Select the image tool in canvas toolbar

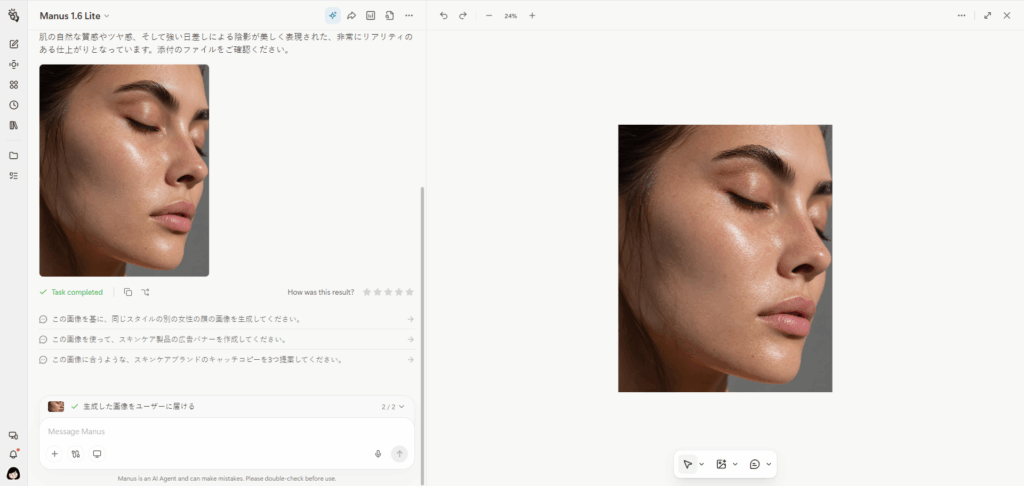[x=721, y=464]
